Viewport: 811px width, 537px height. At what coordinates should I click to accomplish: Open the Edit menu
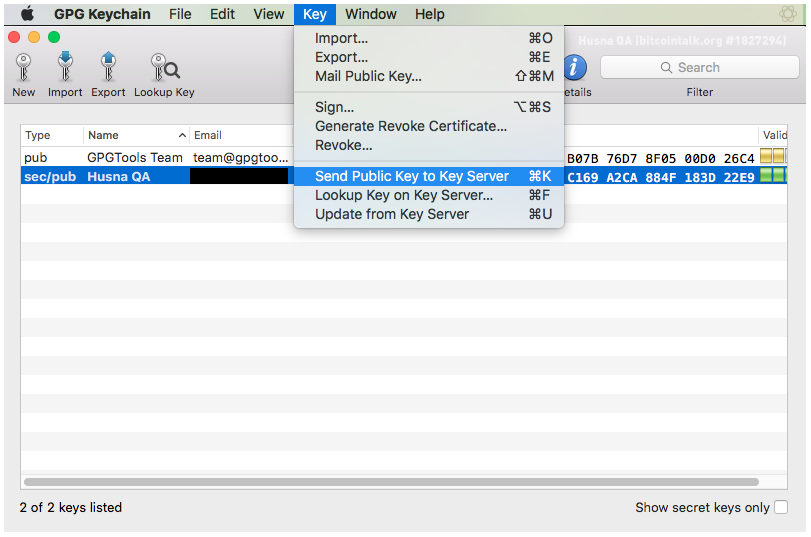coord(222,14)
